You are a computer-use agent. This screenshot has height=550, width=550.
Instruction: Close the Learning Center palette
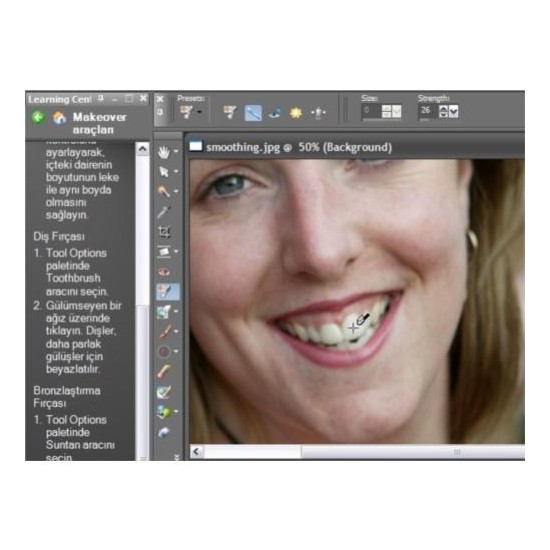point(143,99)
